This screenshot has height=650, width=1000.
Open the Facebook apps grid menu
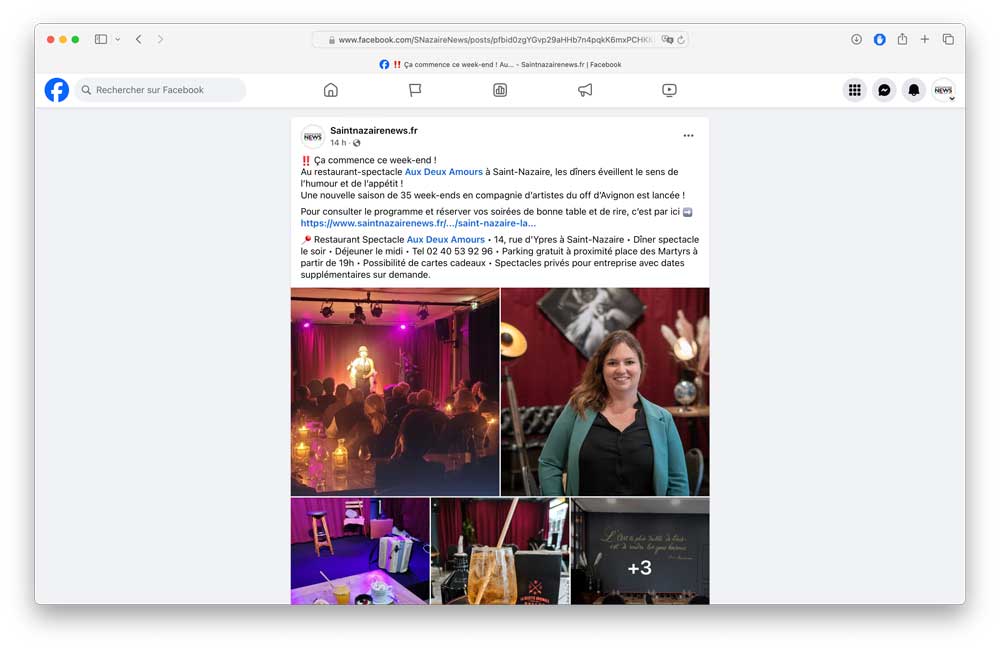pos(854,90)
